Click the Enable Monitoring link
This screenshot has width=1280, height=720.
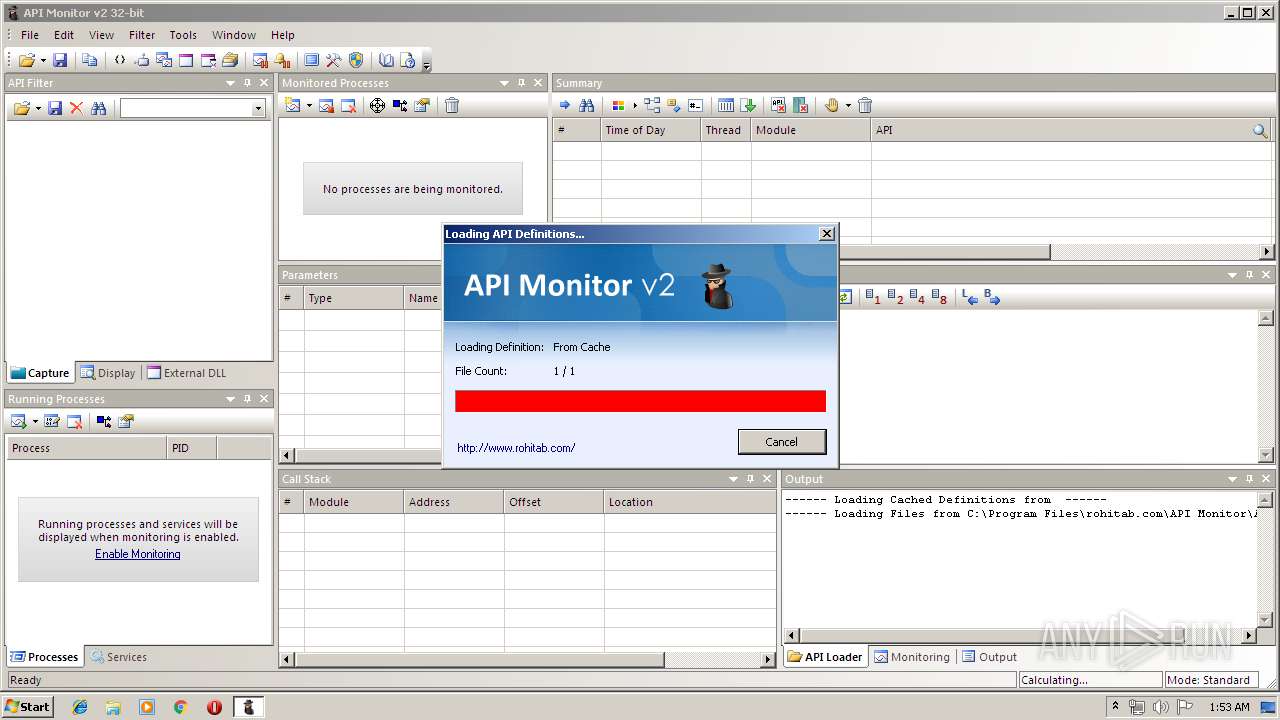[x=138, y=554]
